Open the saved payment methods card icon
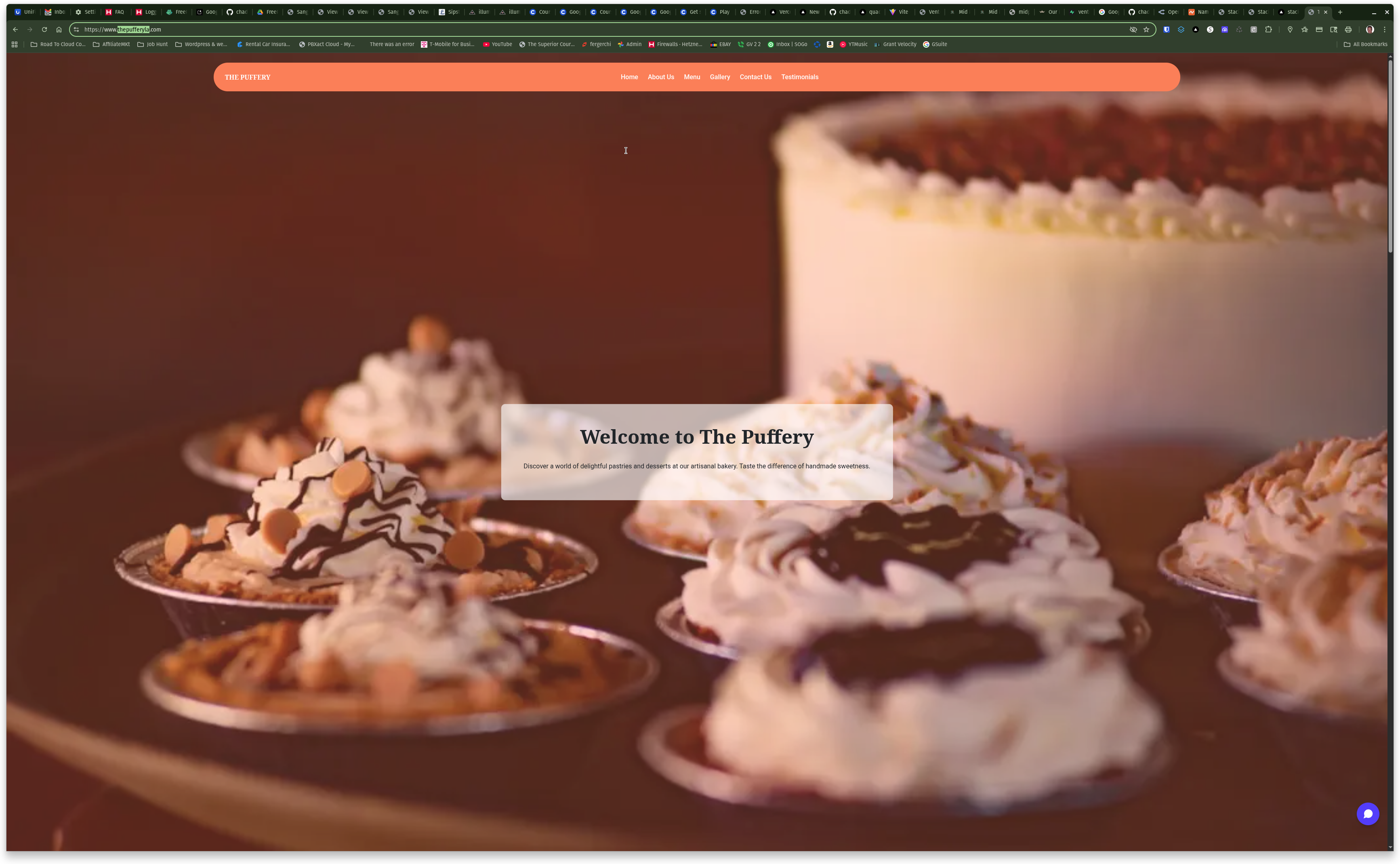 tap(1319, 29)
